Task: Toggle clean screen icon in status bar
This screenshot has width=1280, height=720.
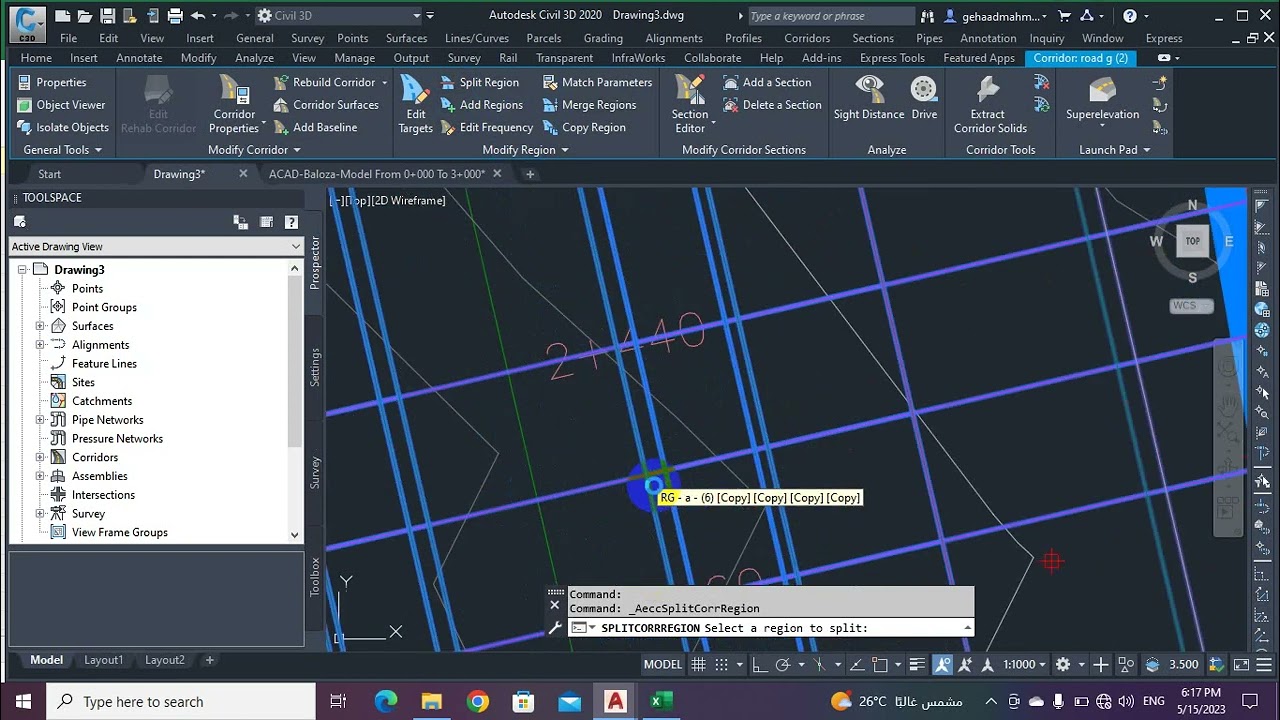Action: [1242, 664]
